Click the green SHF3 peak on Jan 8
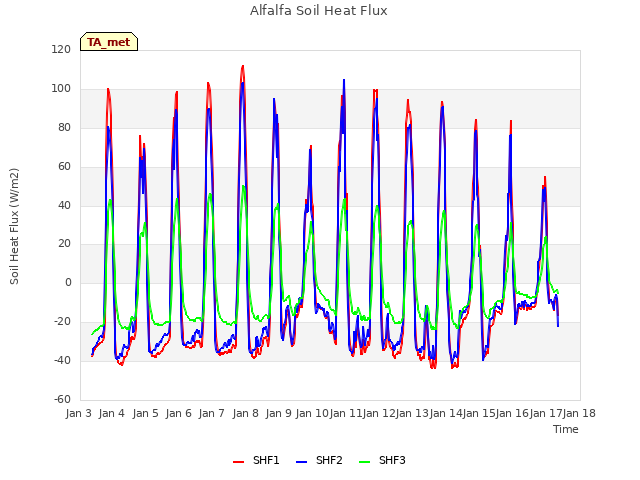The height and width of the screenshot is (480, 640). 243,186
